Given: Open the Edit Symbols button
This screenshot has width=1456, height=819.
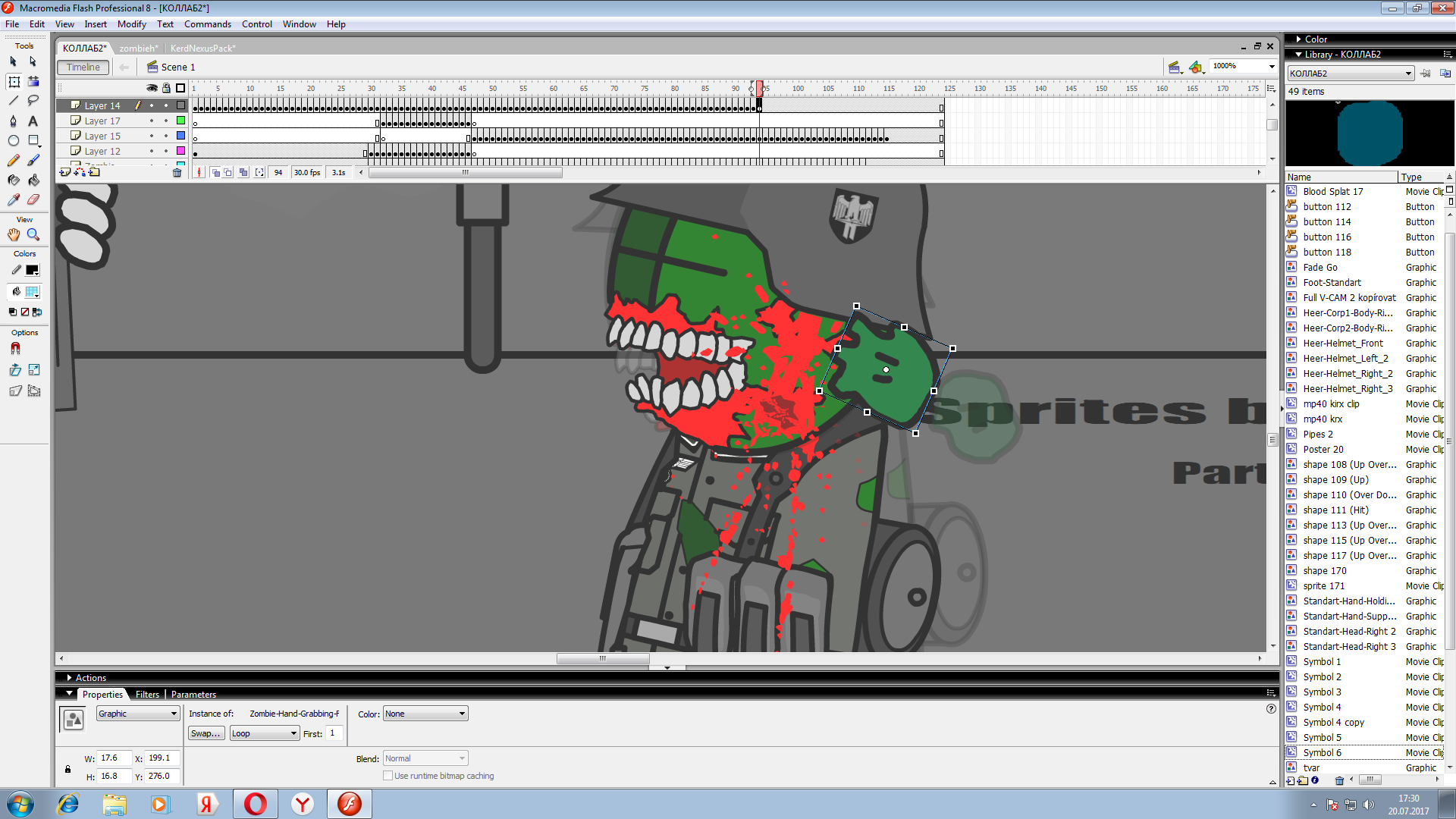Looking at the screenshot, I should click(1196, 67).
